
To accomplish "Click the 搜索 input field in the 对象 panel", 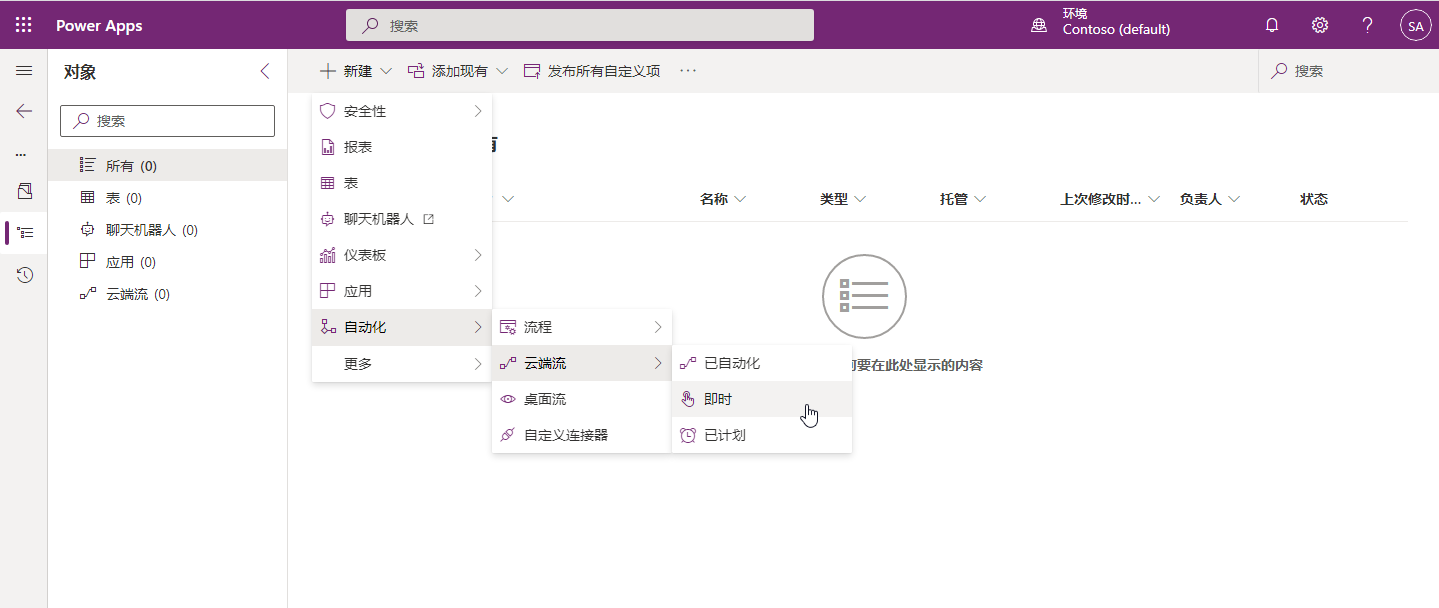I will pos(167,120).
